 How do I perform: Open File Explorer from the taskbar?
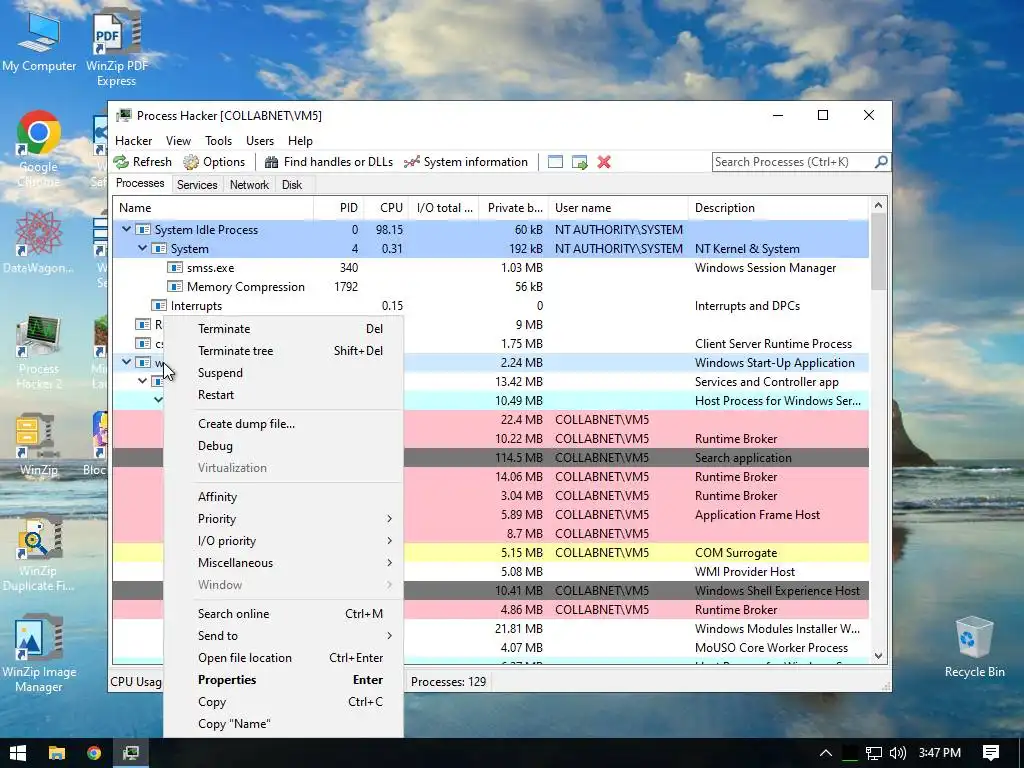(57, 753)
